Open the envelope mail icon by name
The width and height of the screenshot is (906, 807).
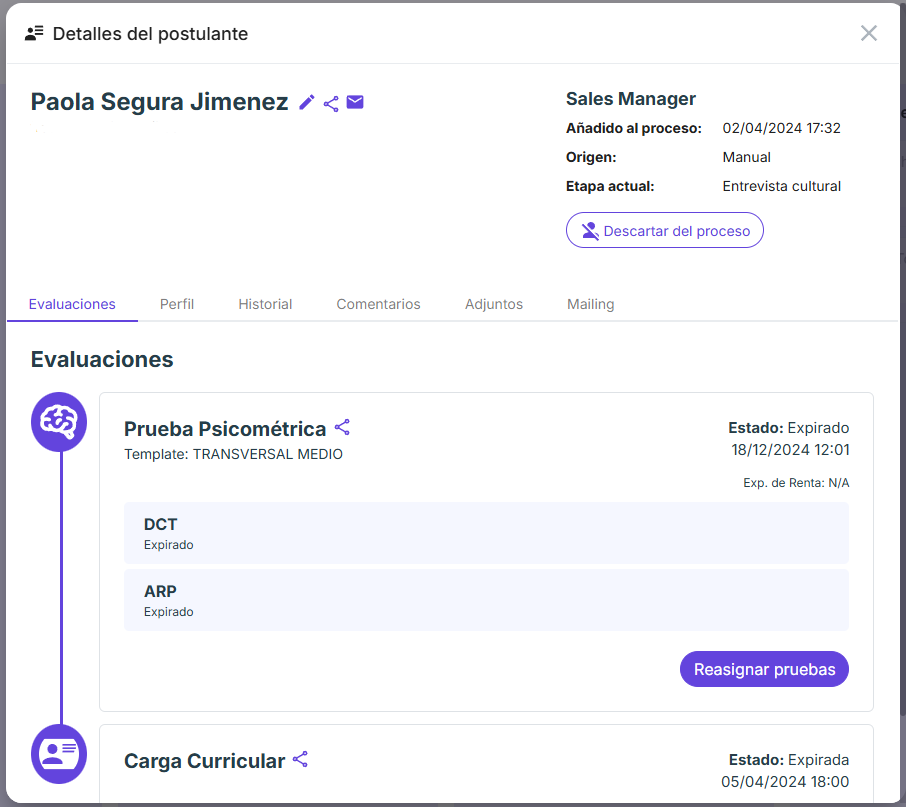pos(355,102)
